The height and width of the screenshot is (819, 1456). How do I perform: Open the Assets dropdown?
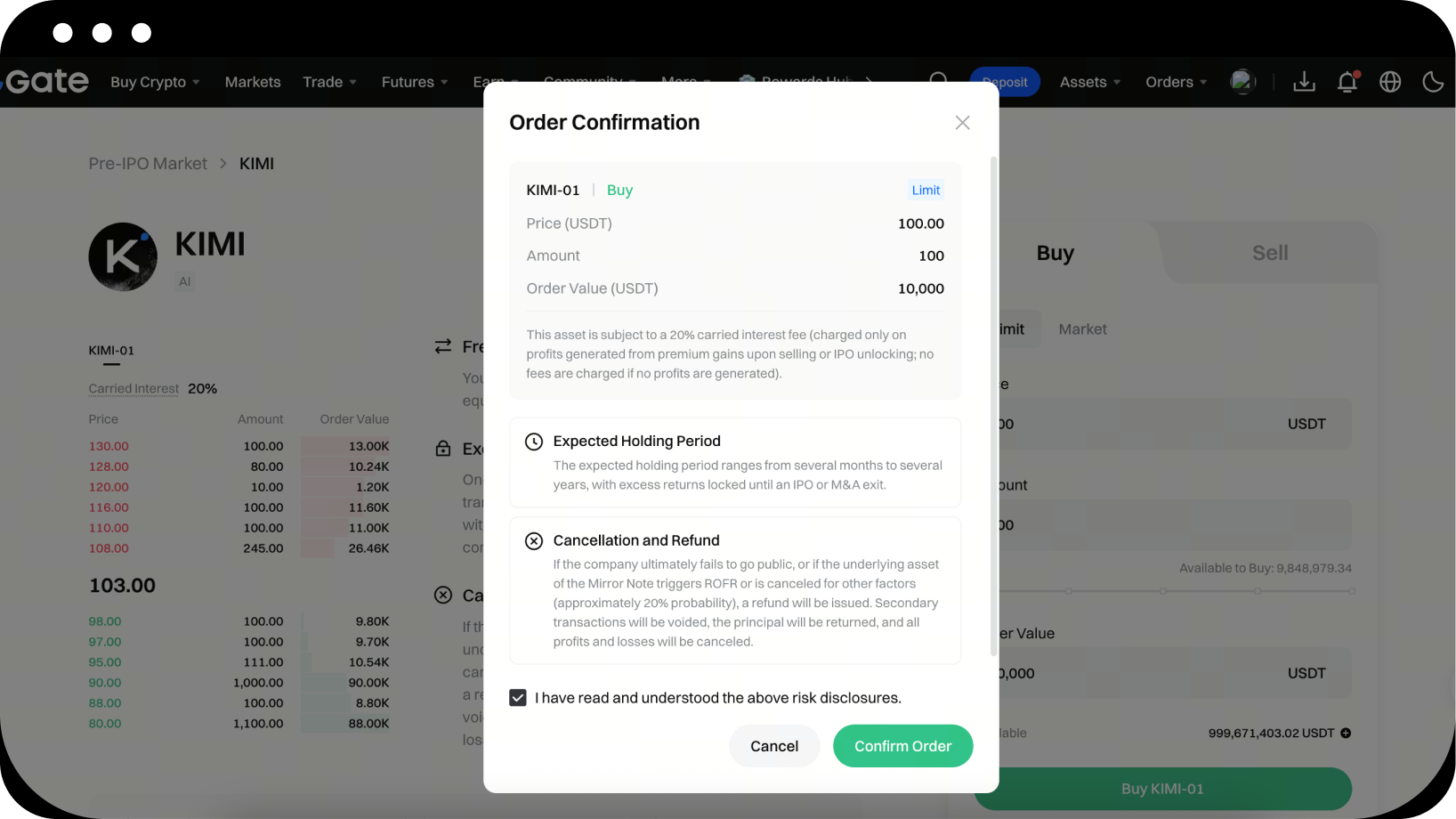point(1090,82)
